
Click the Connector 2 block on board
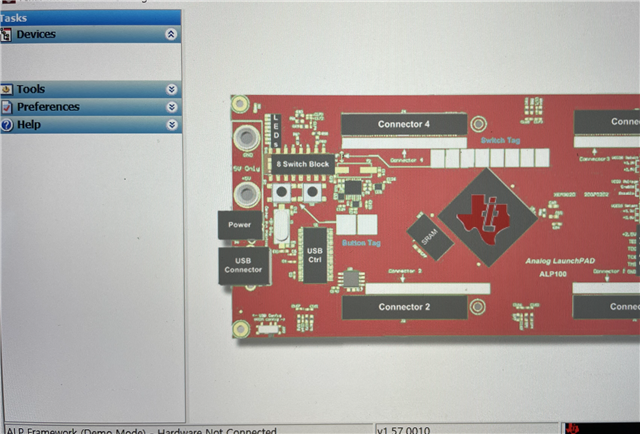(404, 307)
